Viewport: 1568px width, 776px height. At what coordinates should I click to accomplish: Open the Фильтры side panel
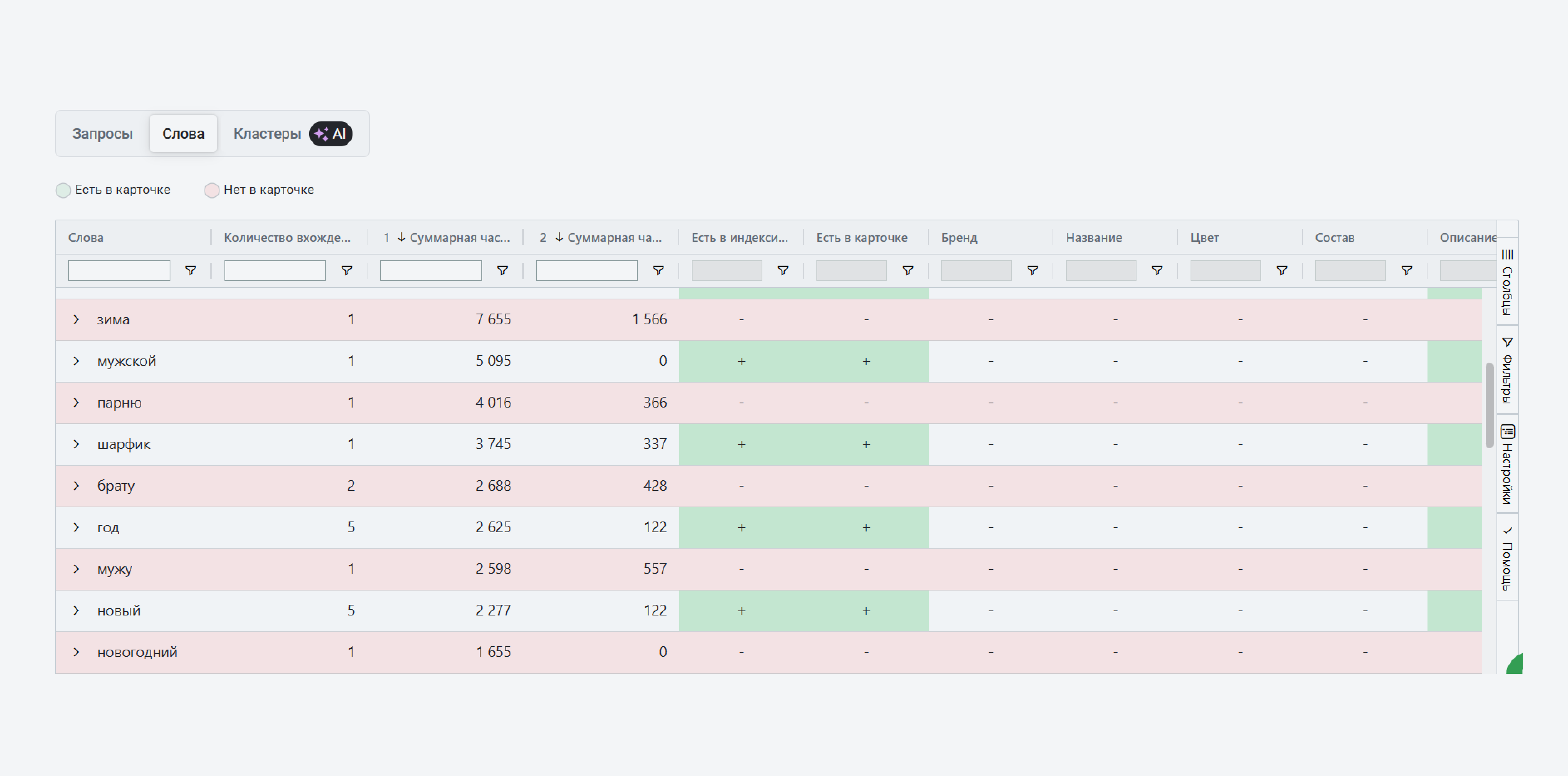point(1507,370)
